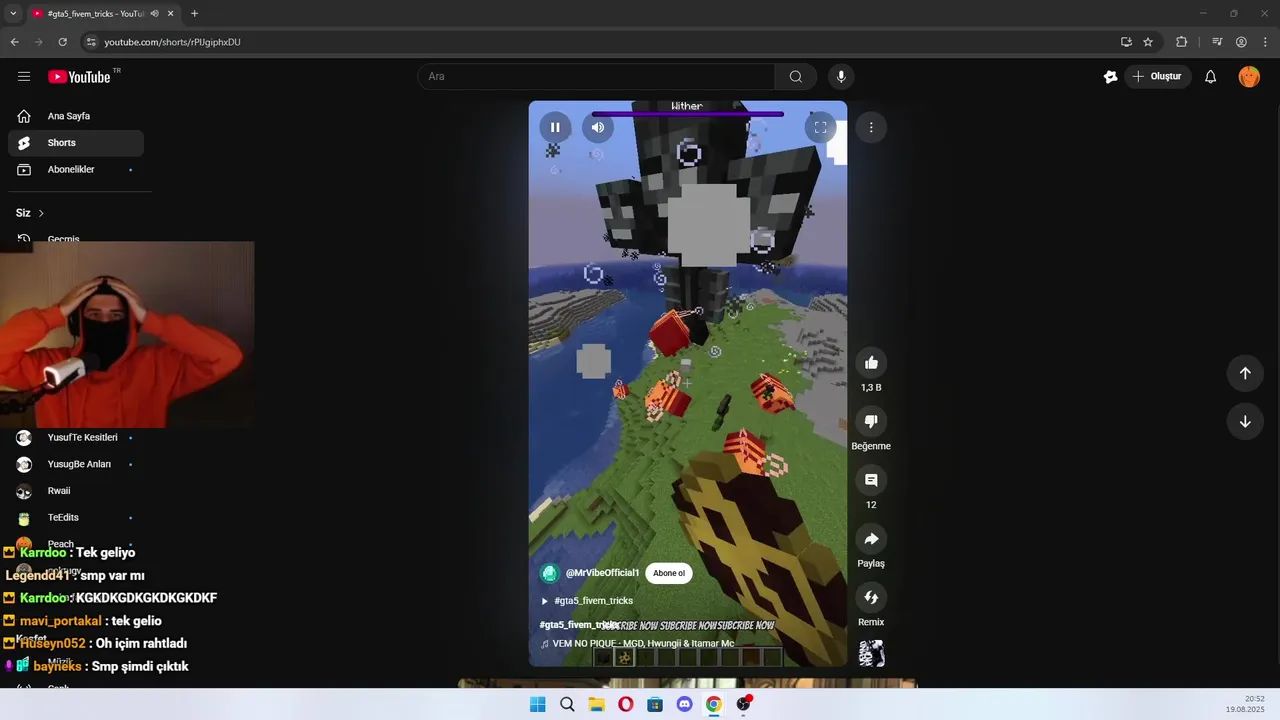Go to the previous Short arrow
The image size is (1280, 720).
[1245, 373]
